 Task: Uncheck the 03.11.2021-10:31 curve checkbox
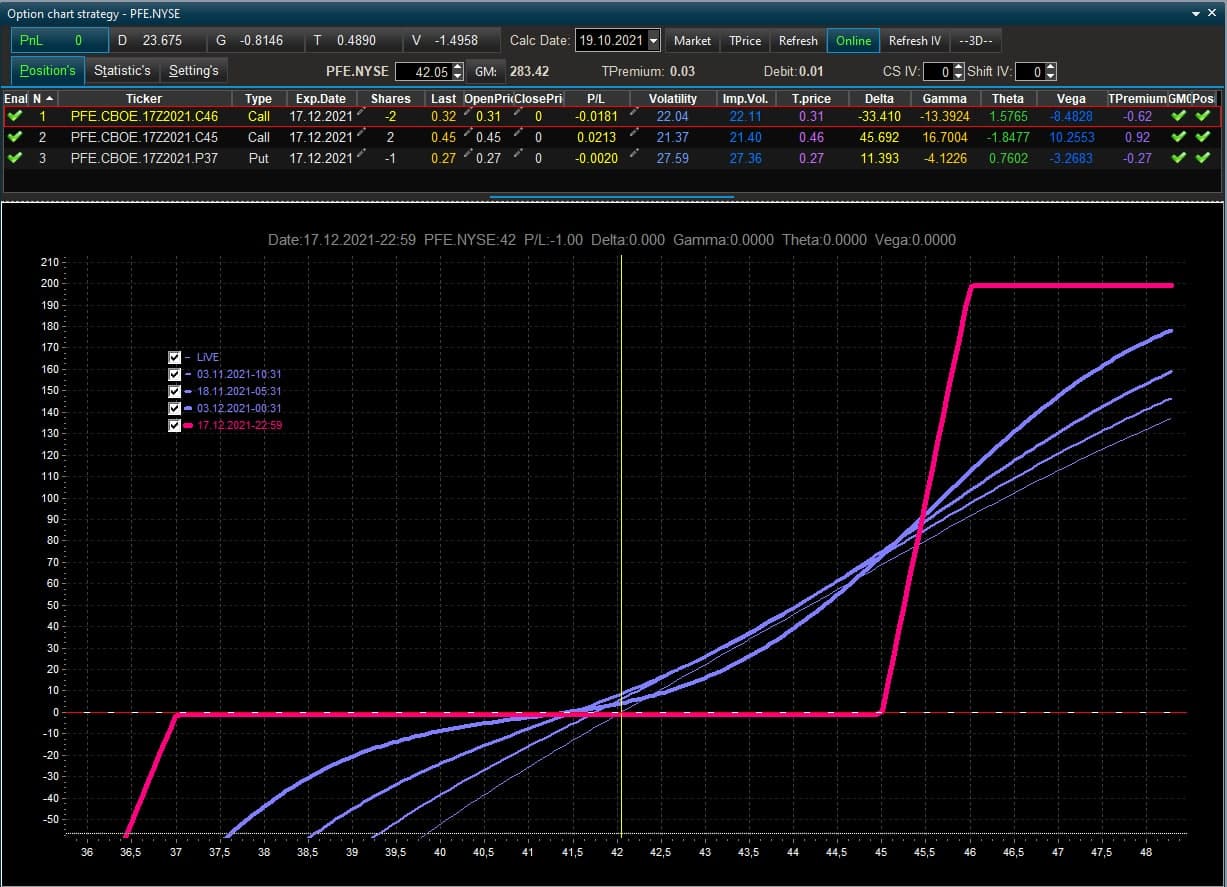tap(175, 374)
